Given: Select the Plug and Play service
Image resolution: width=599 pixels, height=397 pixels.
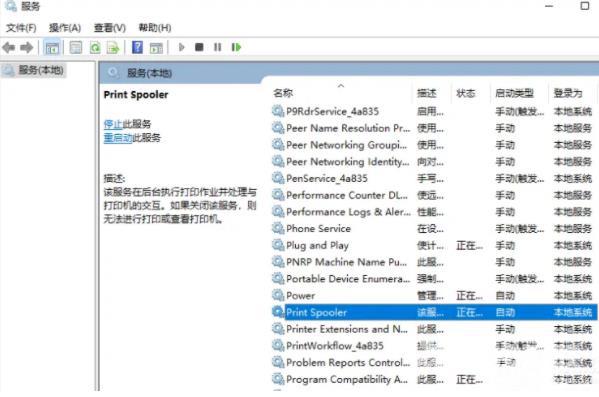Looking at the screenshot, I should click(434, 245).
